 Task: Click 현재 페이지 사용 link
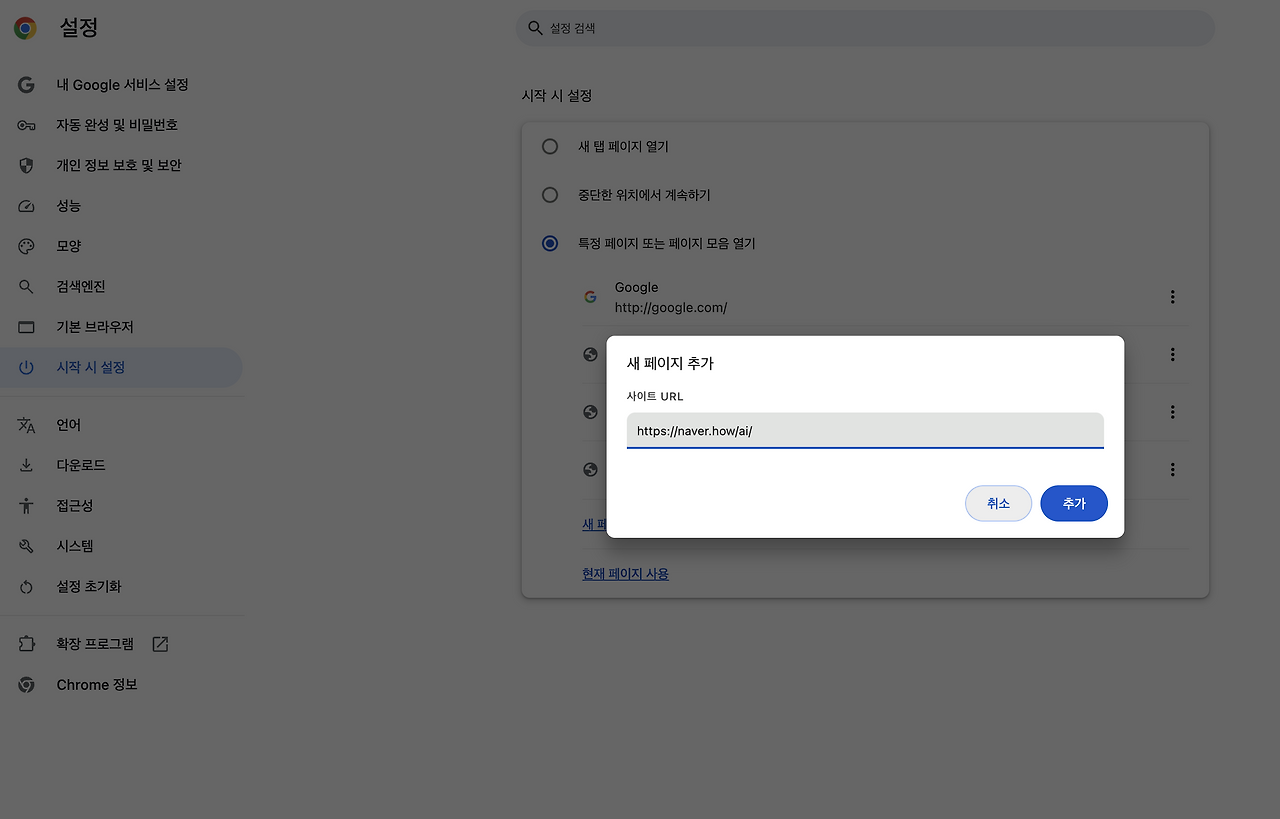click(625, 574)
